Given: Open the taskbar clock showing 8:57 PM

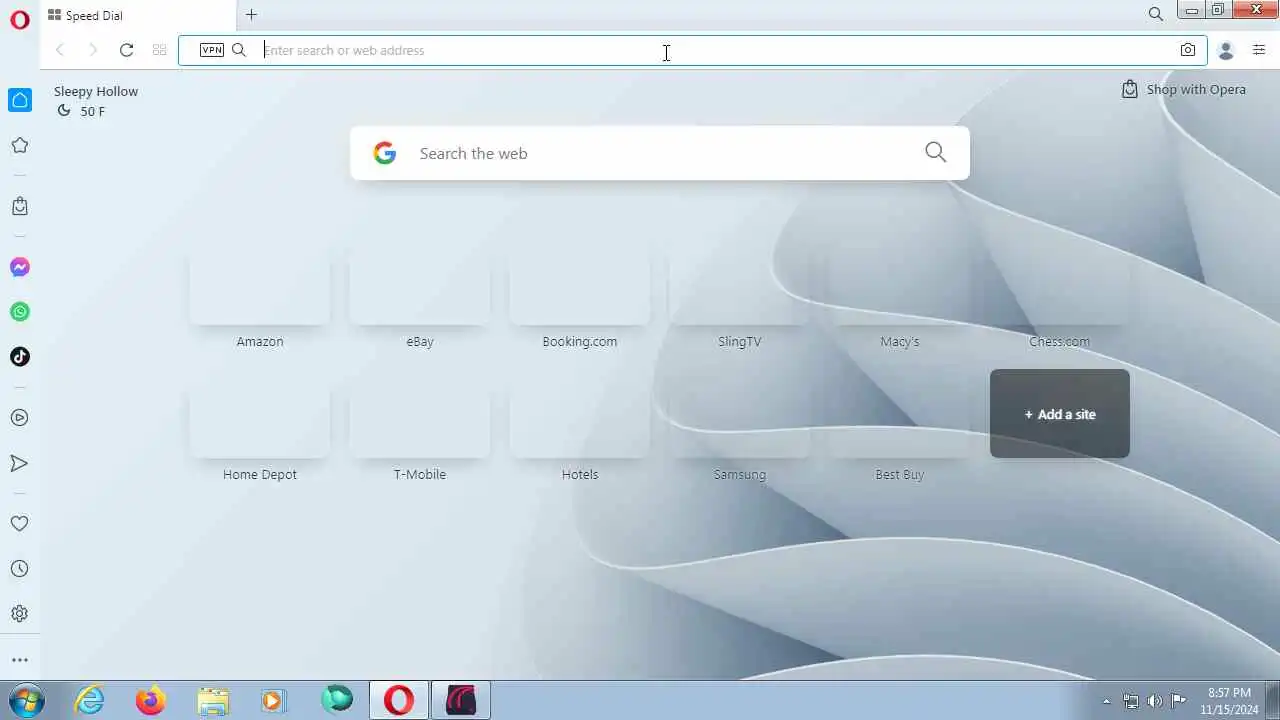Looking at the screenshot, I should 1229,700.
